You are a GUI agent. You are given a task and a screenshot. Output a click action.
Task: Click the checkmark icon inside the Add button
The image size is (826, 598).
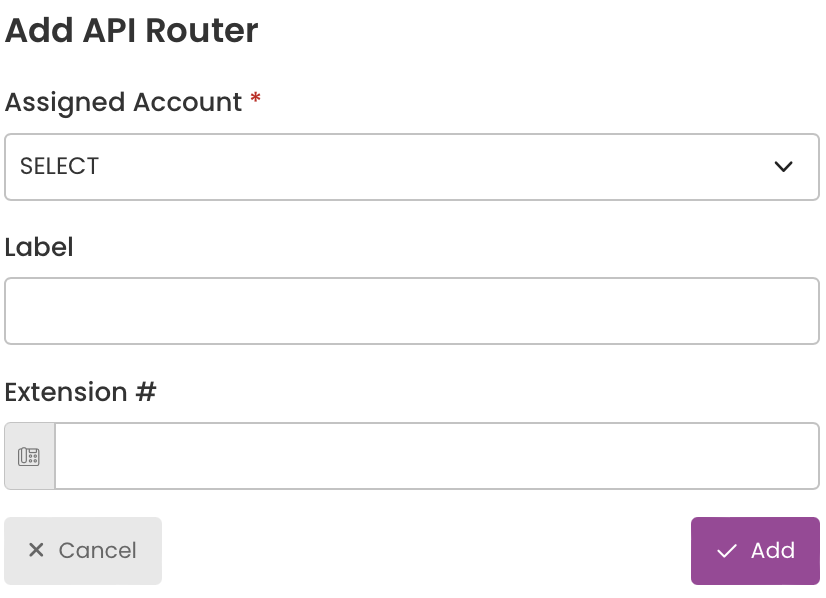(x=726, y=551)
